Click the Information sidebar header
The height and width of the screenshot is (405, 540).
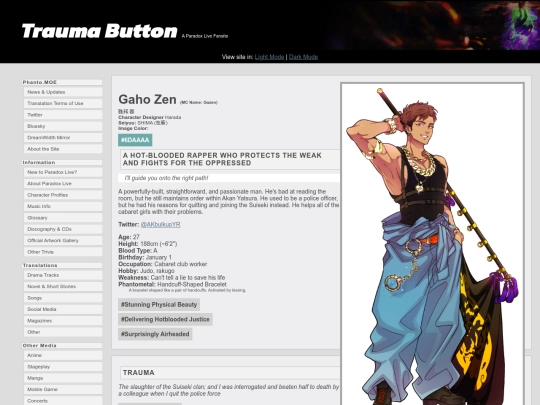click(62, 162)
